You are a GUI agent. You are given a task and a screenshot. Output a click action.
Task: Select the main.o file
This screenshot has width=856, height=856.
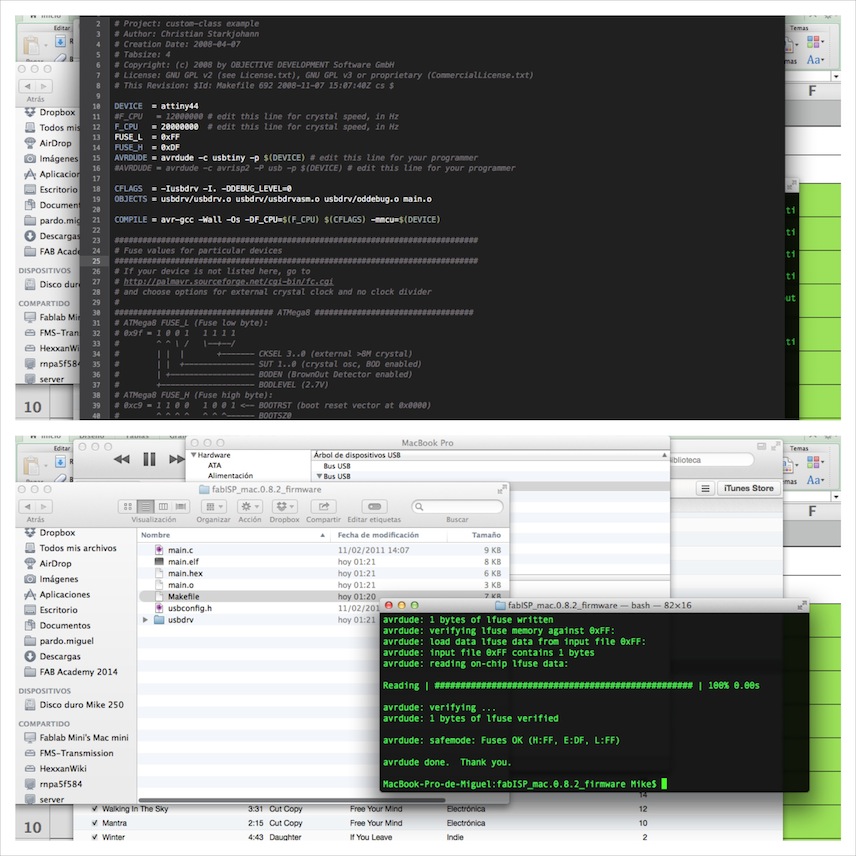pyautogui.click(x=323, y=585)
